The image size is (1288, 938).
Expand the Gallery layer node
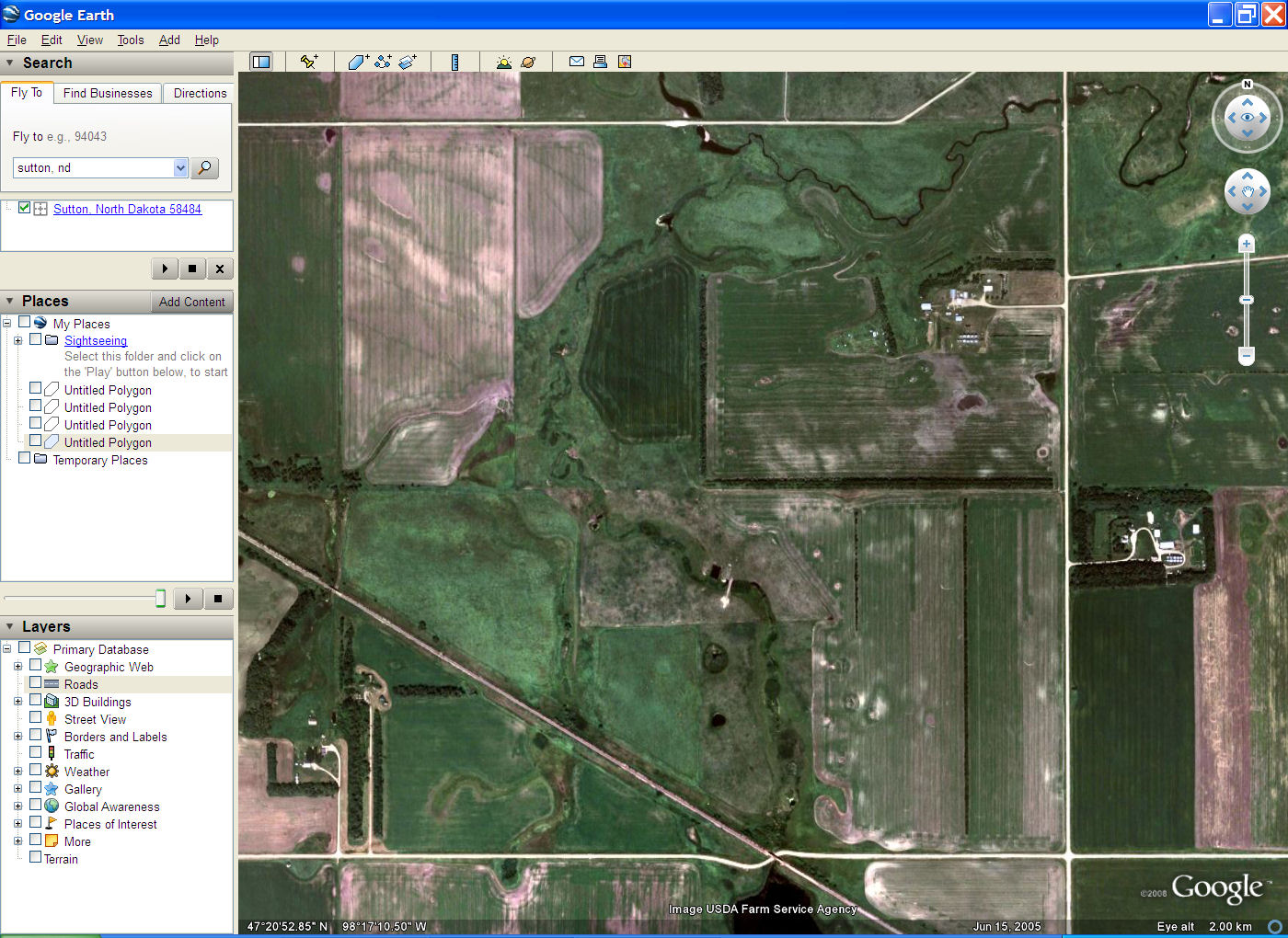(x=17, y=789)
